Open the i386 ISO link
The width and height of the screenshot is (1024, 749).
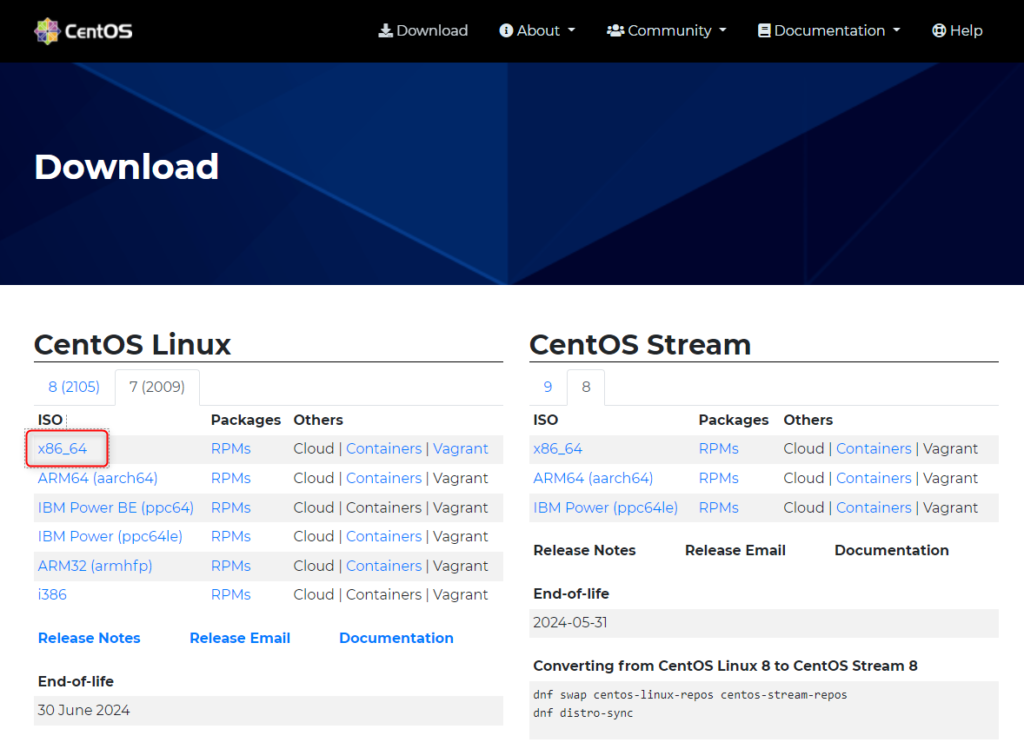pos(52,594)
